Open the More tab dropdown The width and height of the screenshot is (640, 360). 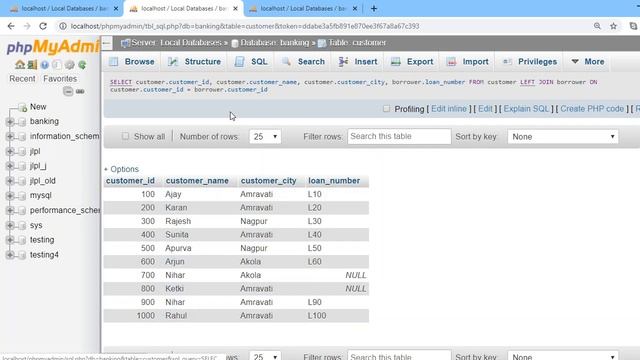(x=588, y=62)
